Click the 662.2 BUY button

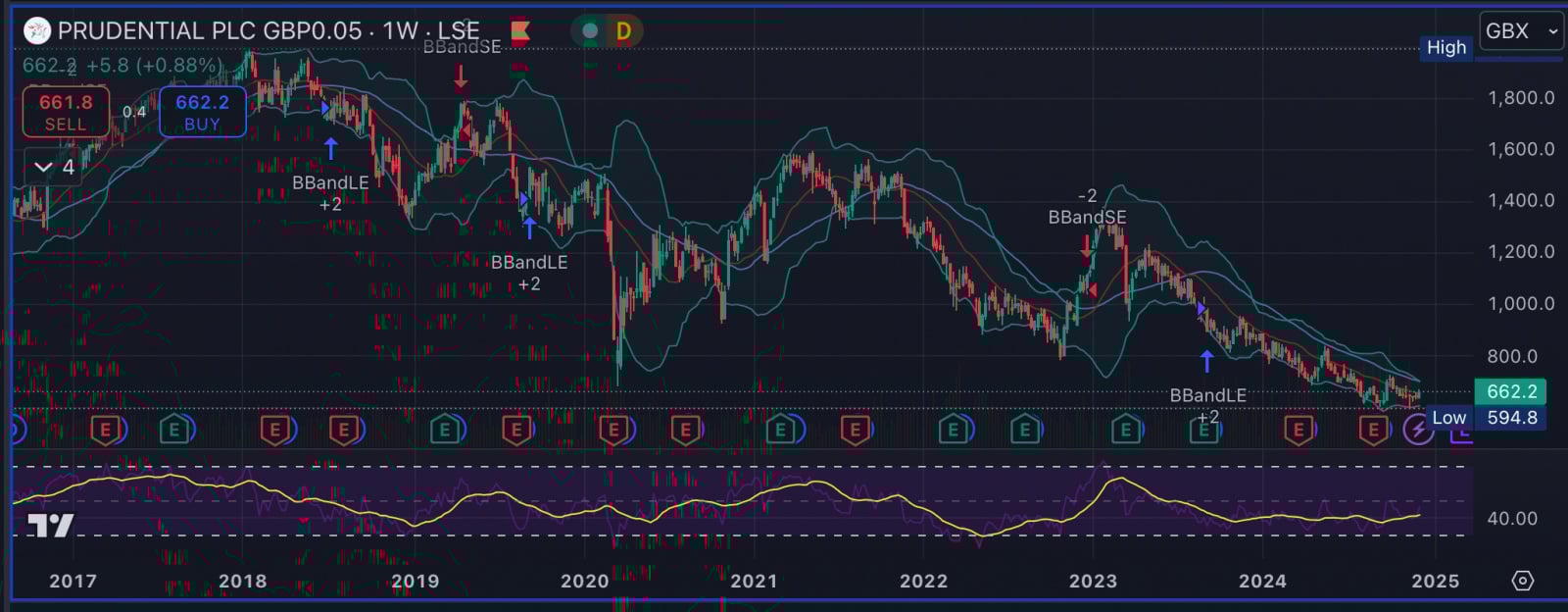(202, 112)
